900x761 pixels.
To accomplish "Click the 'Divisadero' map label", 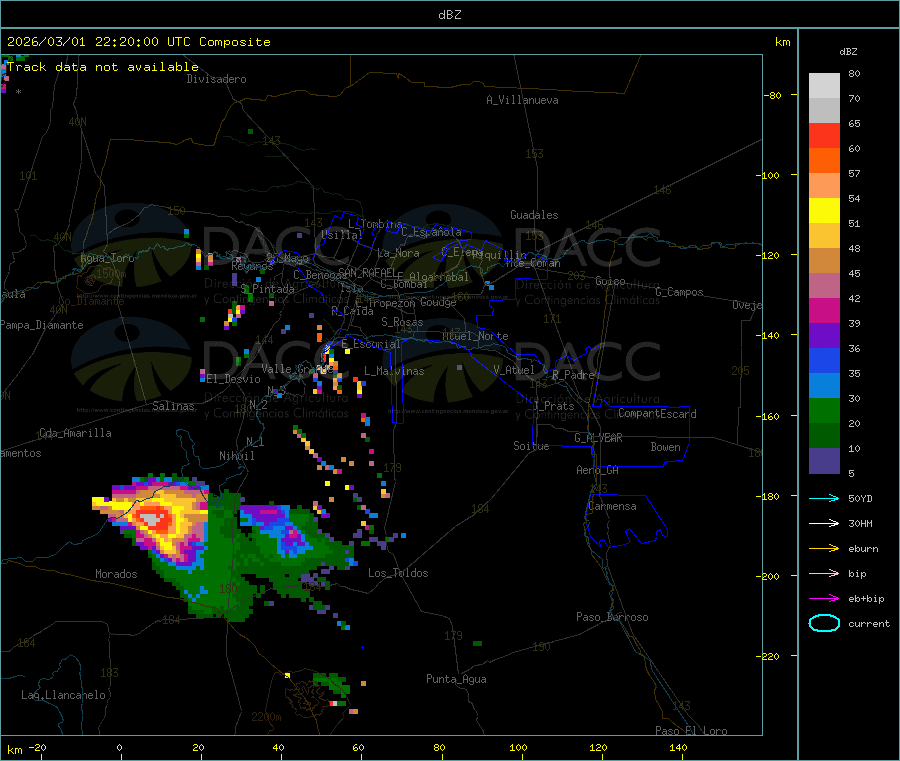I will pos(216,79).
